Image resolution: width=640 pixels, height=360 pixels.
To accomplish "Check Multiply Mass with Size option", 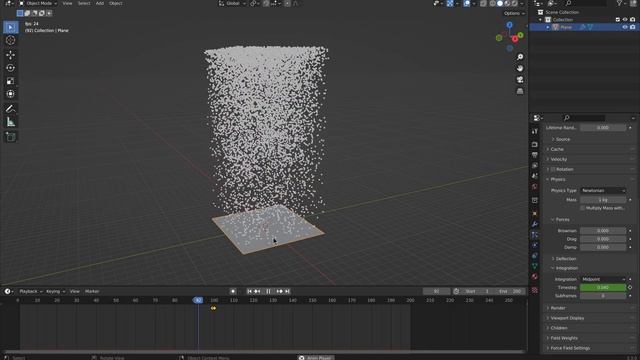I will coord(582,208).
